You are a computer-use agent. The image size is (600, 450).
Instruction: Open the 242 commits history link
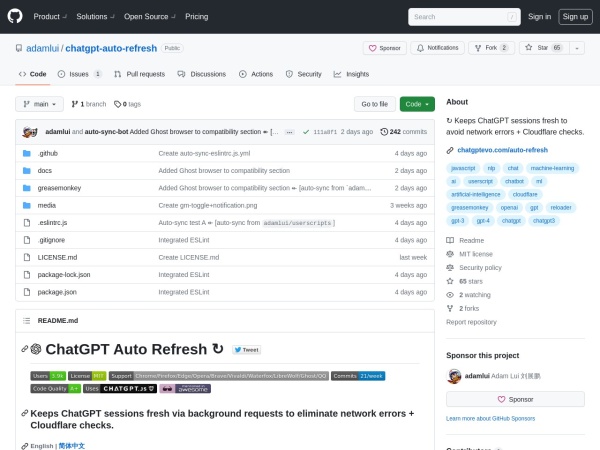(x=403, y=132)
